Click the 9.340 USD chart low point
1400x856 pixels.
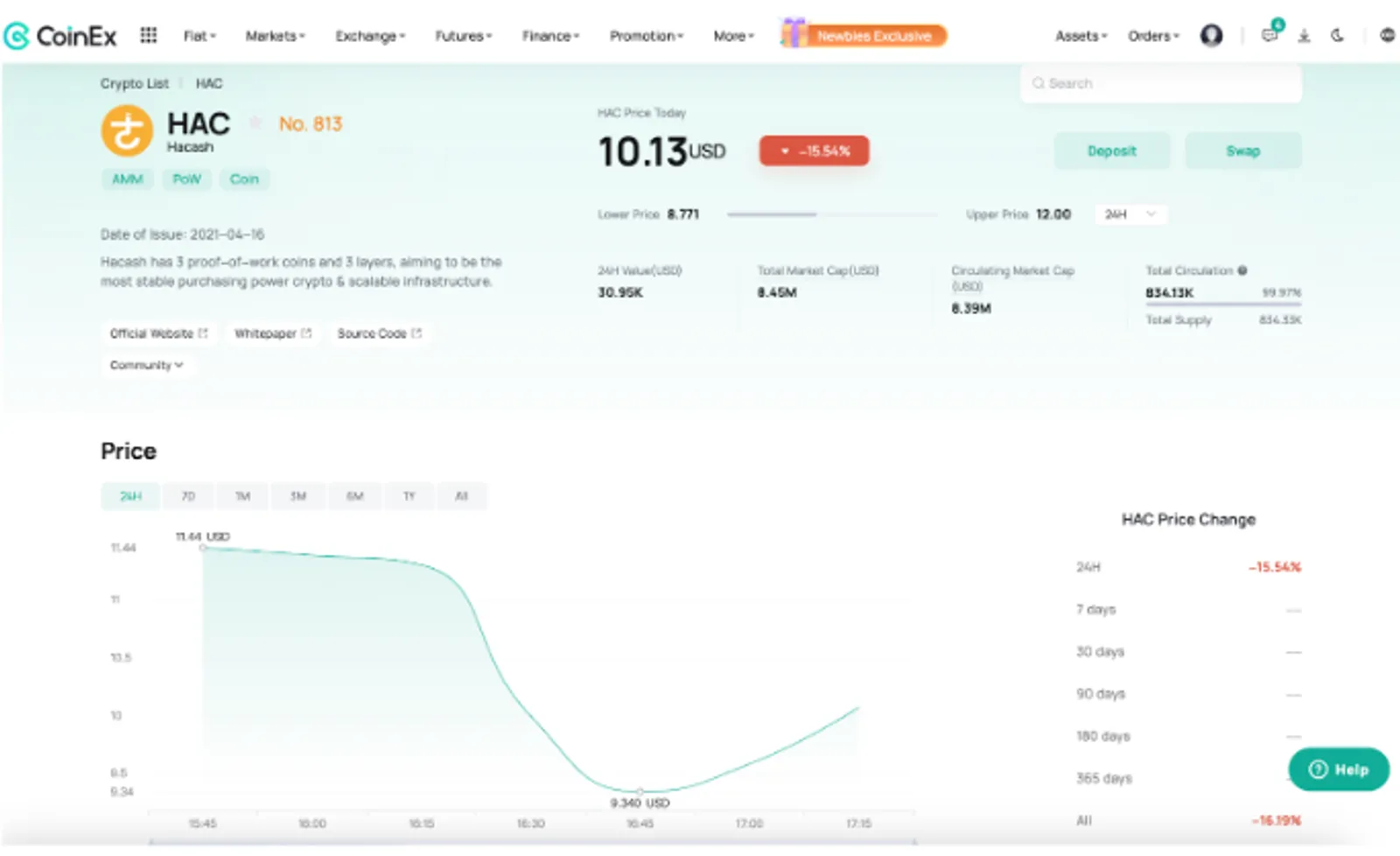tap(640, 791)
